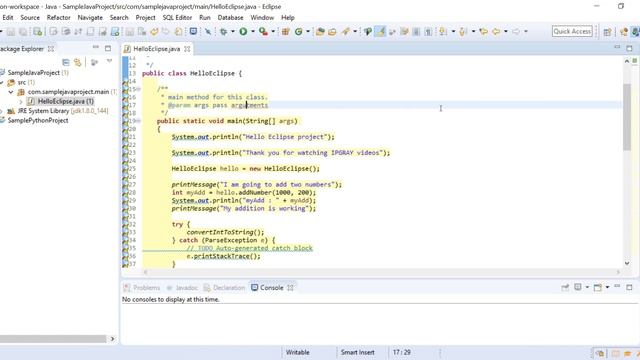Maximize the editor area
This screenshot has width=640, height=360.
[629, 48]
